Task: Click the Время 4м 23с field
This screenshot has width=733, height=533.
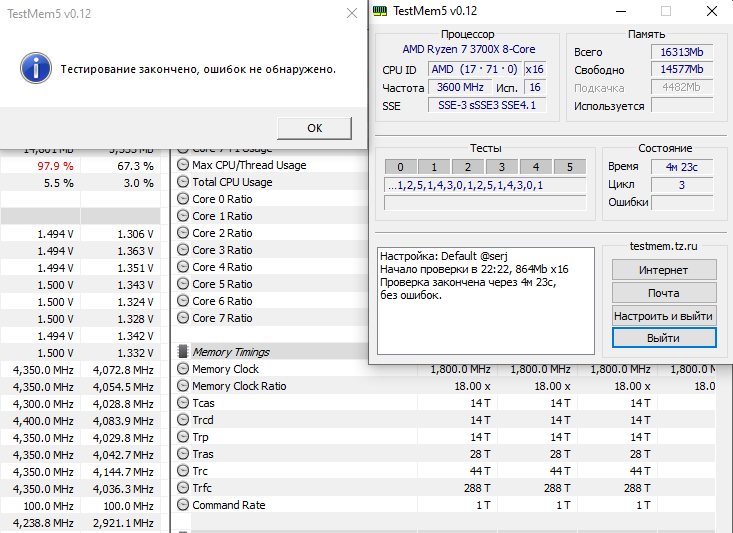Action: coord(682,166)
